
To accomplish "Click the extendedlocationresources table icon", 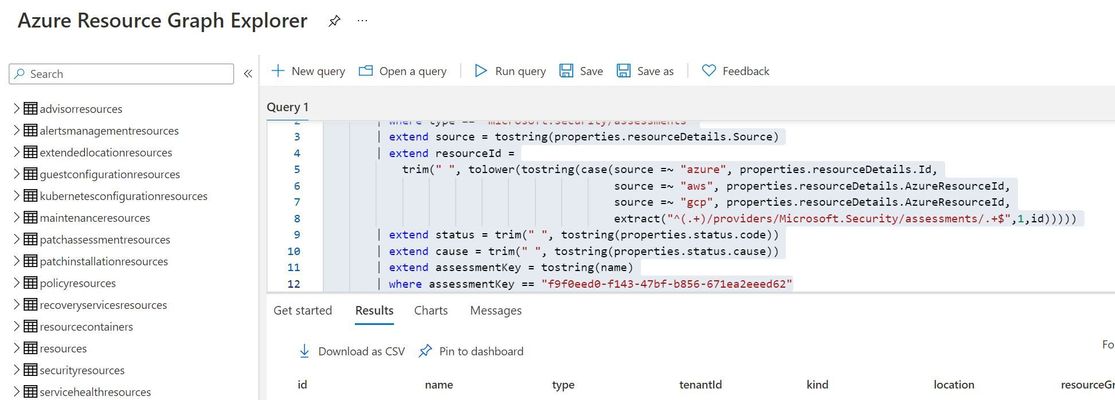I will click(31, 152).
